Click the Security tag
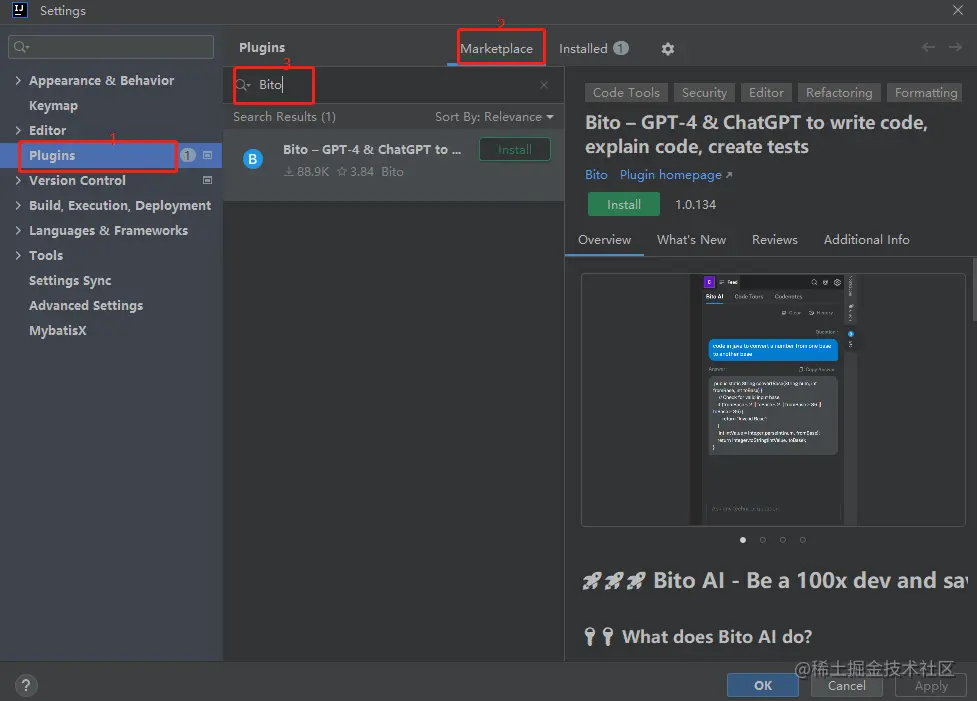This screenshot has width=977, height=701. tap(704, 93)
